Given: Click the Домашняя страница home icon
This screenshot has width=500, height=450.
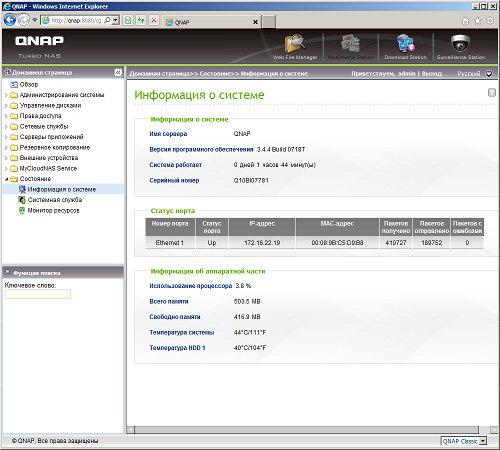Looking at the screenshot, I should [7, 72].
